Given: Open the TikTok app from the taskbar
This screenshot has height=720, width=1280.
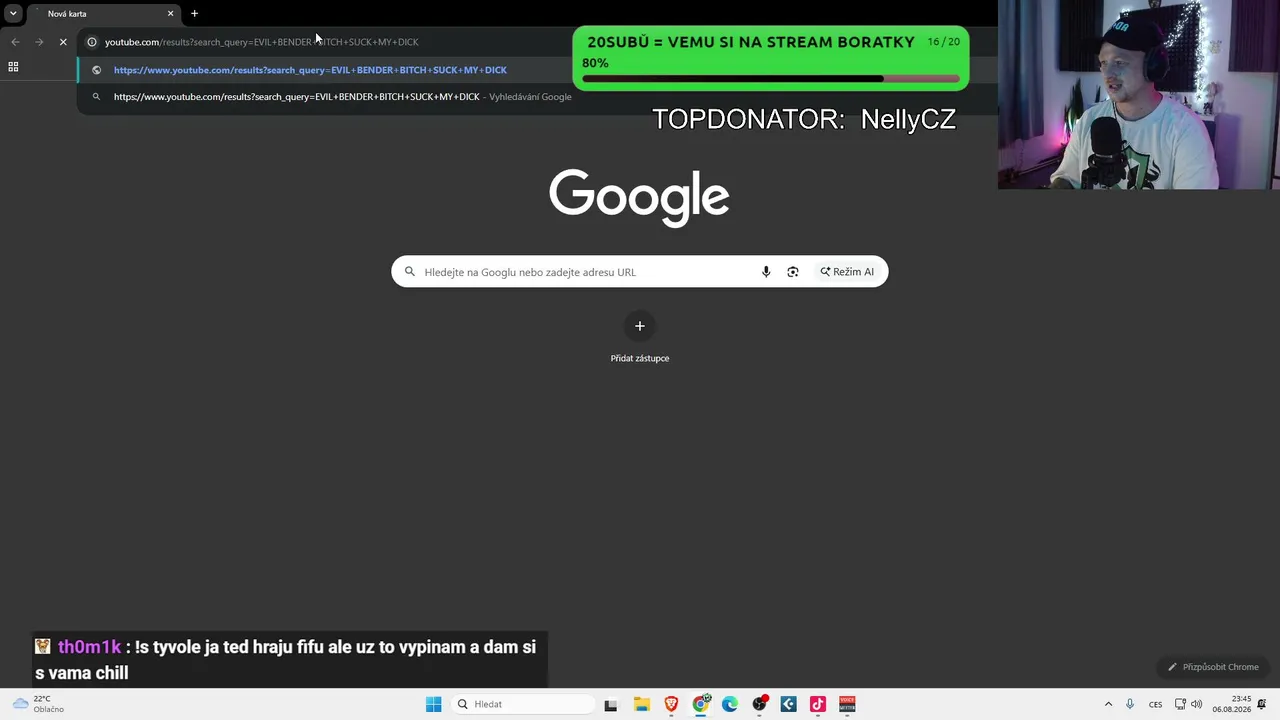Looking at the screenshot, I should [818, 704].
